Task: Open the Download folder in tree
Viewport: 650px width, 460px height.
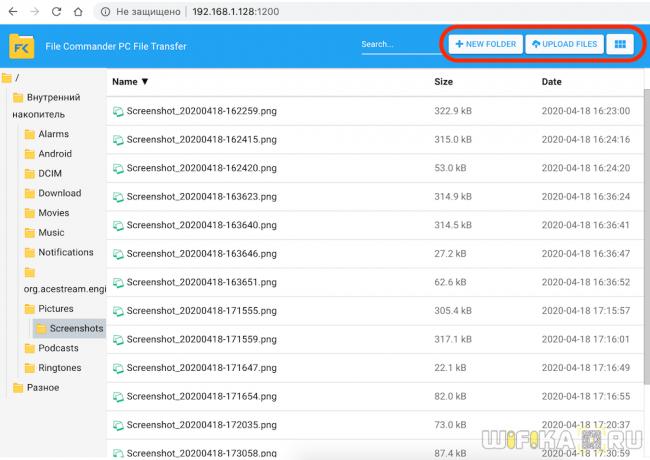Action: coord(59,193)
